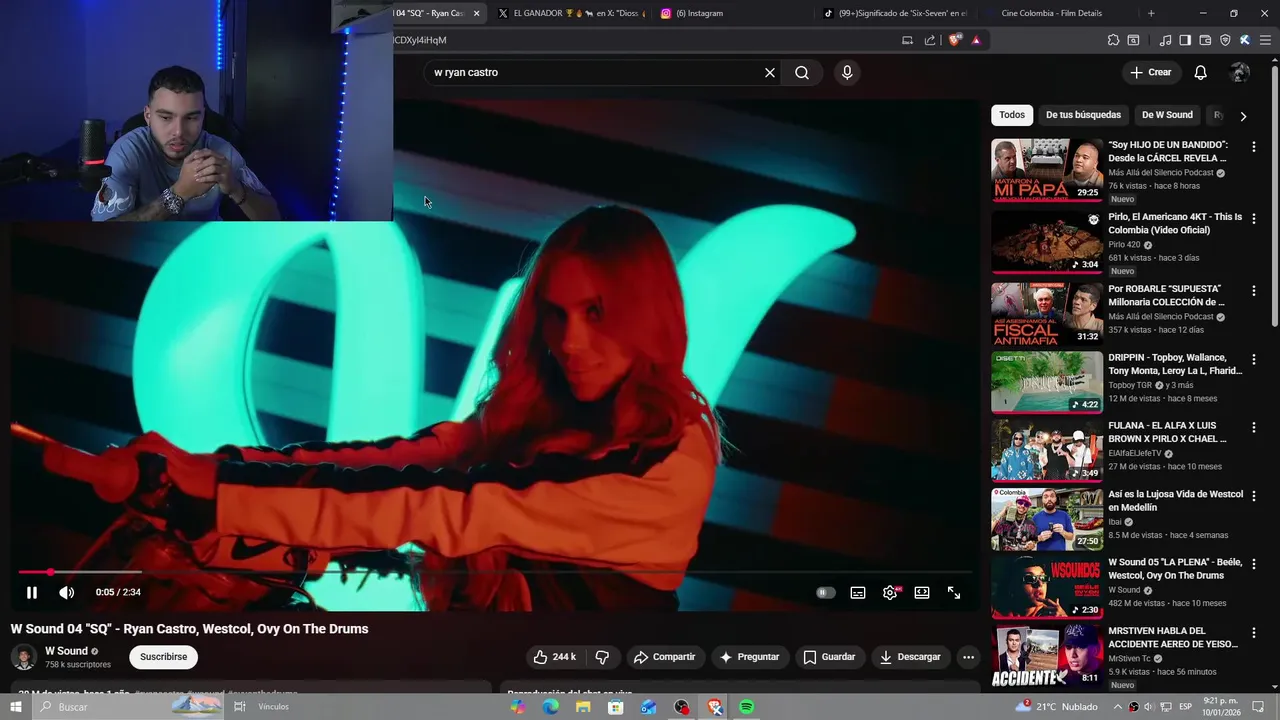Open the Brave VPN shield icon
1280x720 pixels.
tap(1225, 40)
